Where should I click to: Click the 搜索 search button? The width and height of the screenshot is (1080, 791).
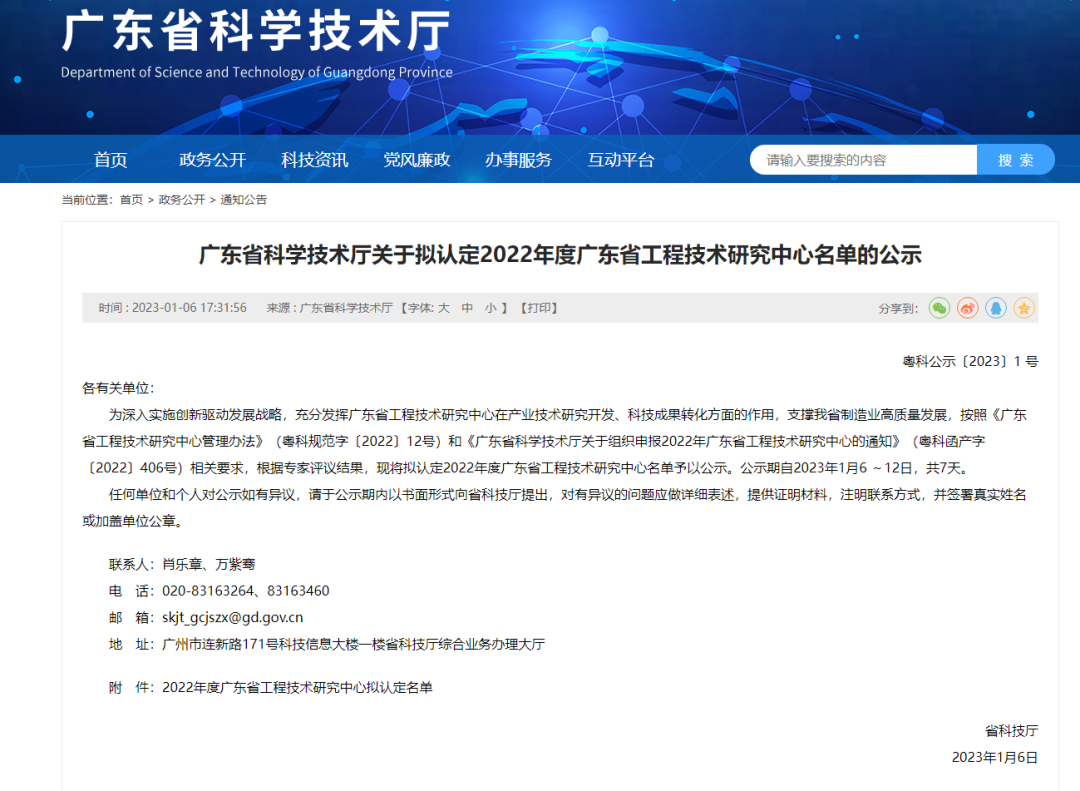tap(1016, 160)
